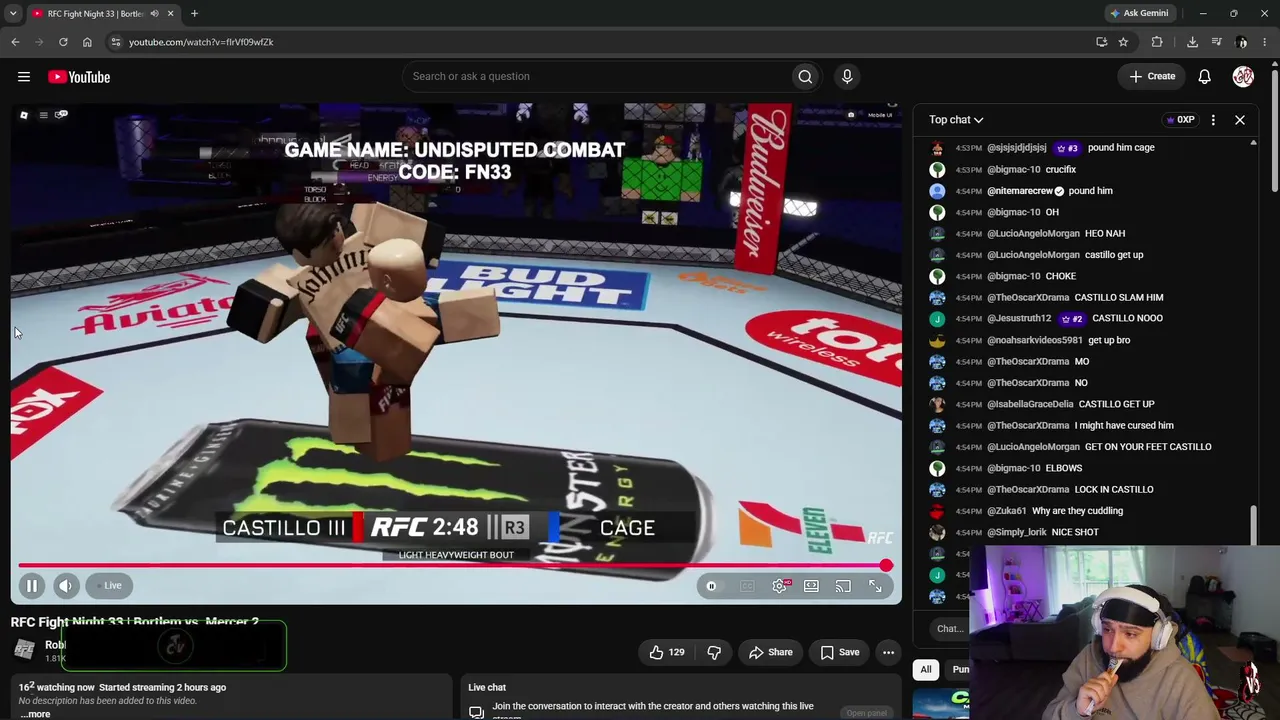This screenshot has width=1280, height=720.
Task: Close the RFC Fight Night 33 tab
Action: [x=170, y=13]
